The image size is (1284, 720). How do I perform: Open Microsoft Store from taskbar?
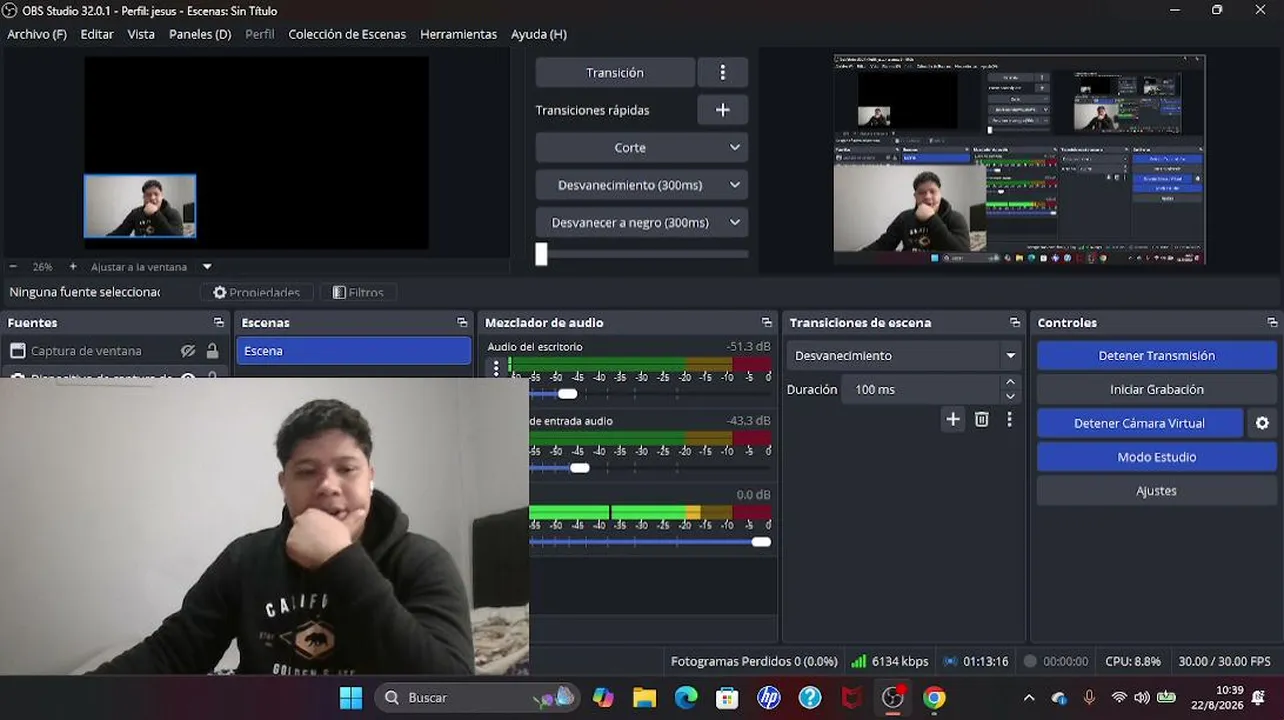[x=727, y=698]
